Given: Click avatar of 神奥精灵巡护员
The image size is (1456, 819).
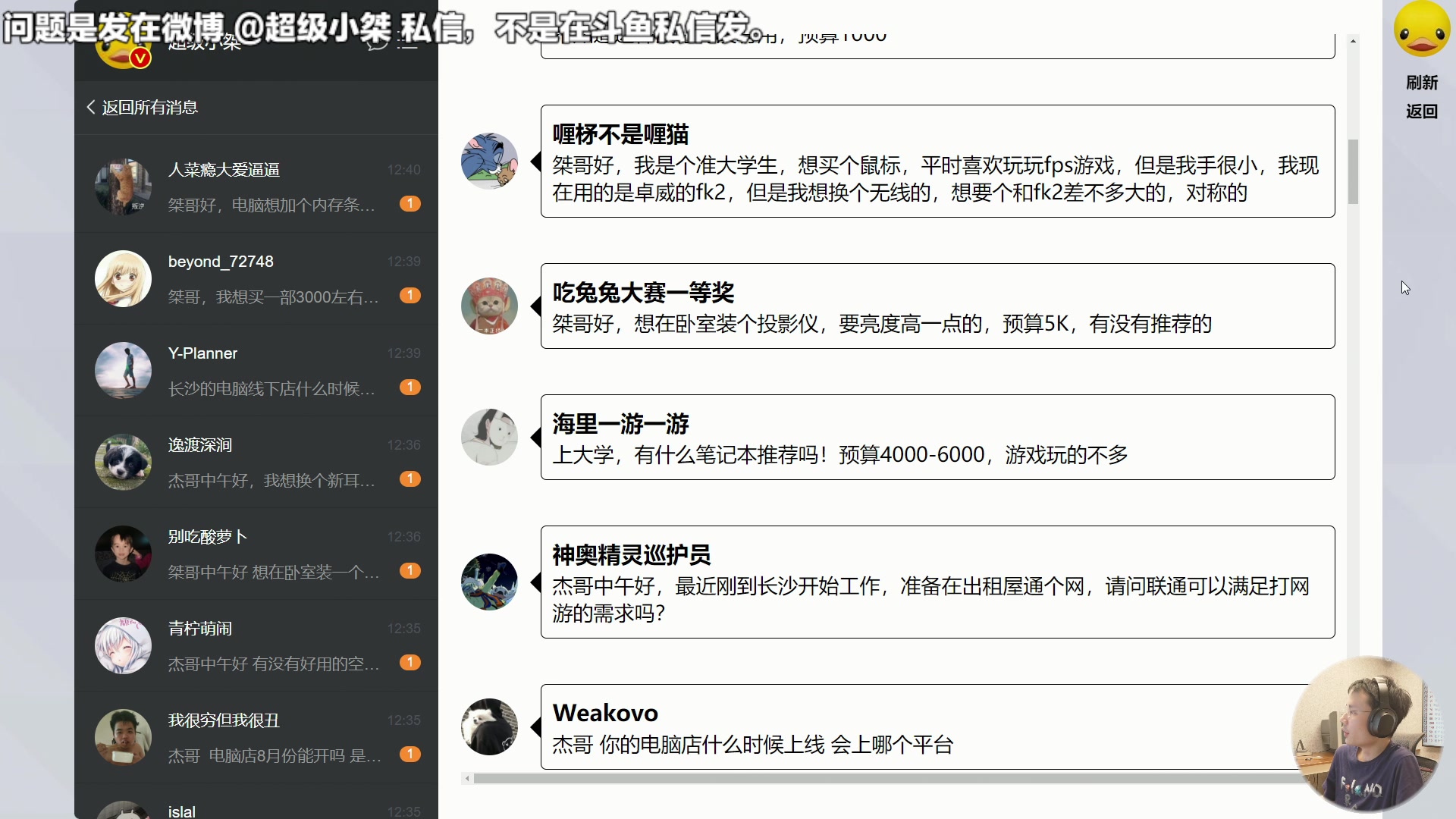Looking at the screenshot, I should [489, 582].
